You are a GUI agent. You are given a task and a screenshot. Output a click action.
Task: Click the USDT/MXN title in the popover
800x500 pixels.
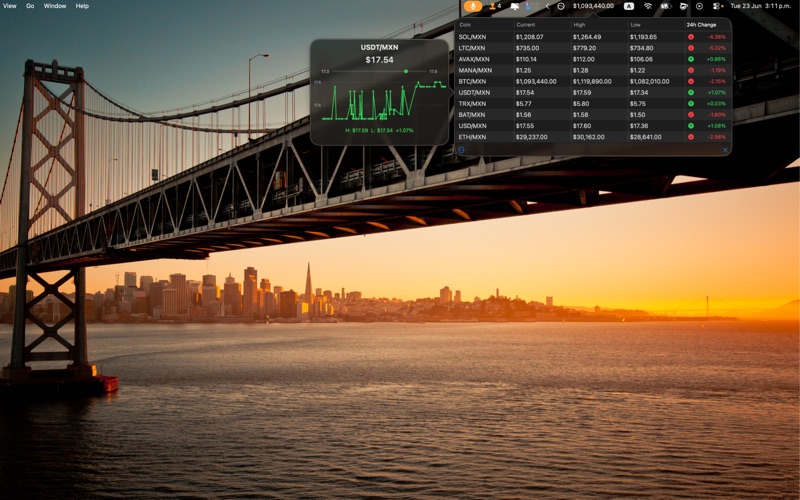pyautogui.click(x=379, y=47)
